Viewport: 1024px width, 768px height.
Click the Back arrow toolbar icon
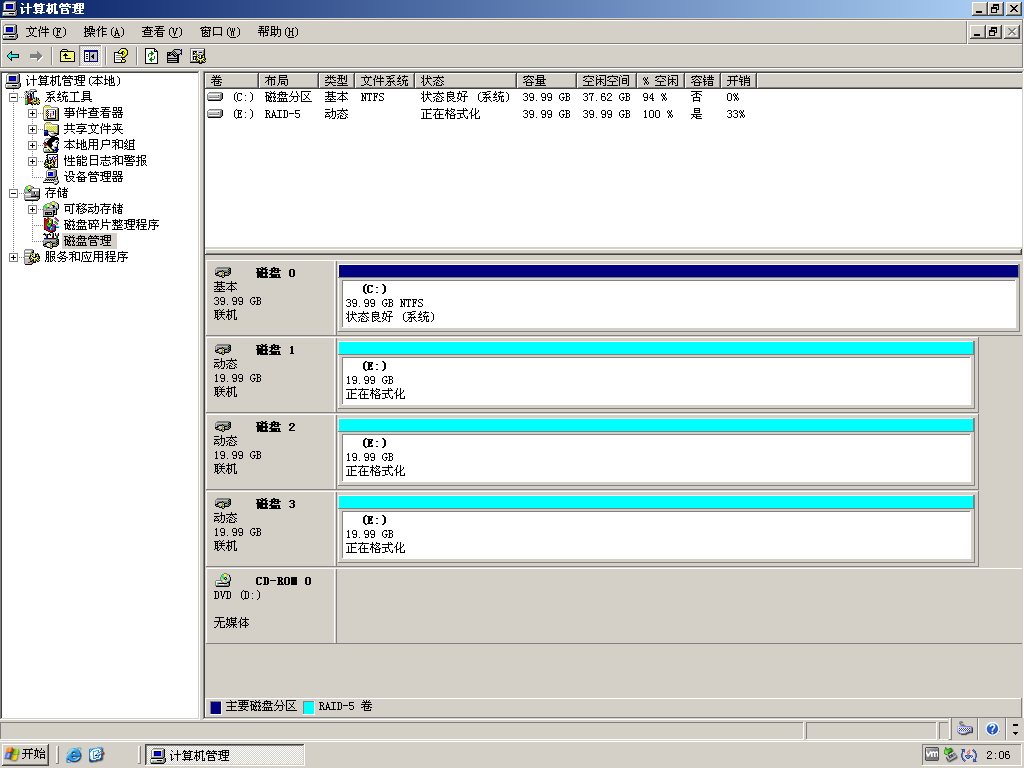[x=13, y=56]
